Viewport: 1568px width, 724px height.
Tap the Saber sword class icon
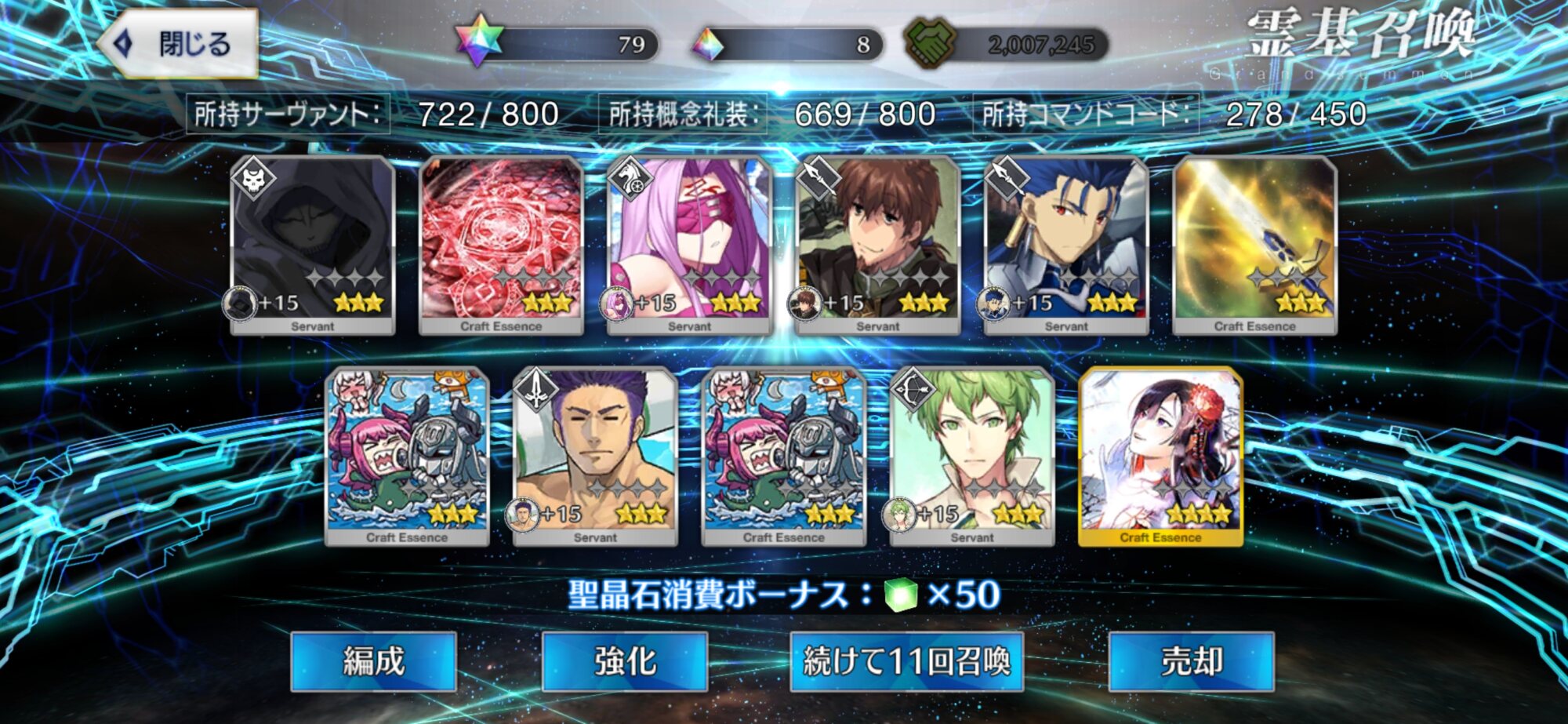click(x=537, y=390)
